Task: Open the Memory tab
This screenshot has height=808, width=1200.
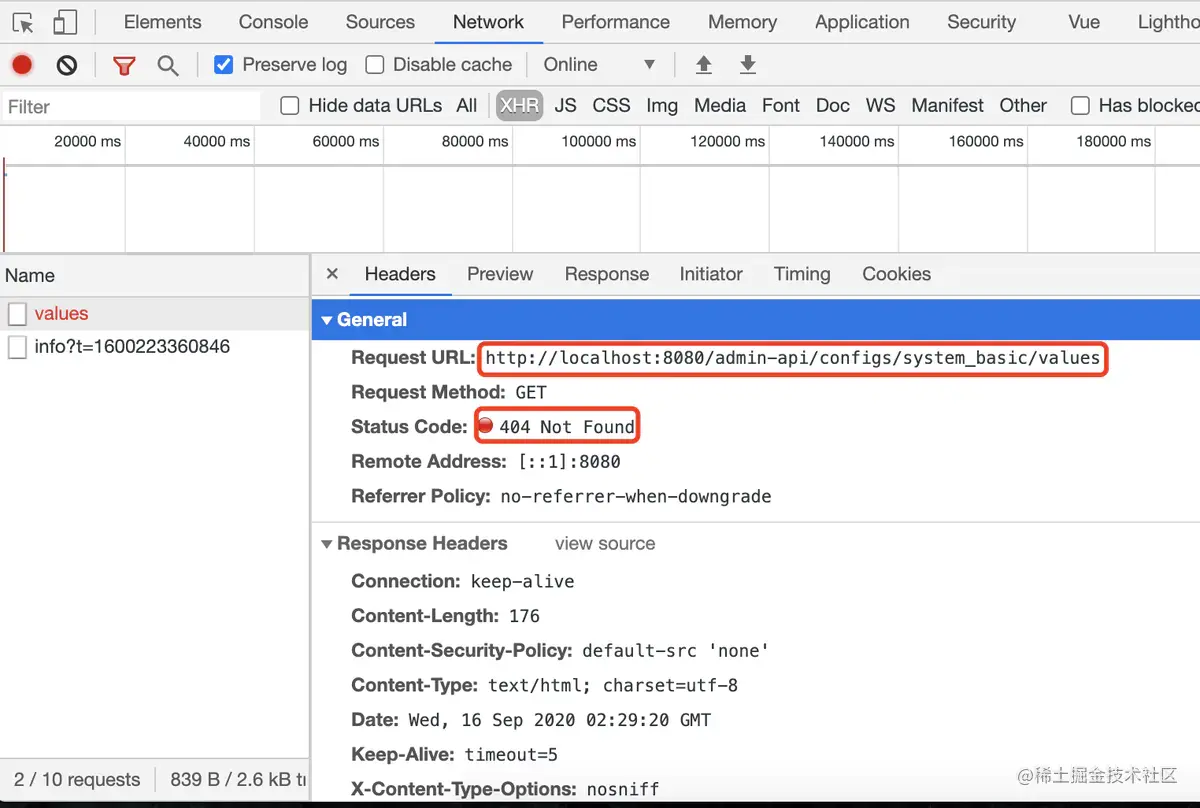Action: pos(743,22)
